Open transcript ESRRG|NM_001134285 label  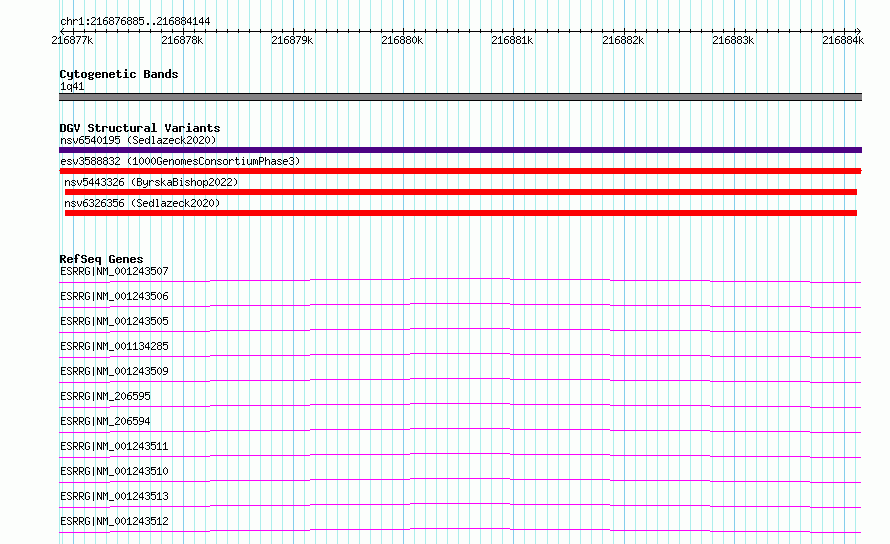(x=114, y=346)
